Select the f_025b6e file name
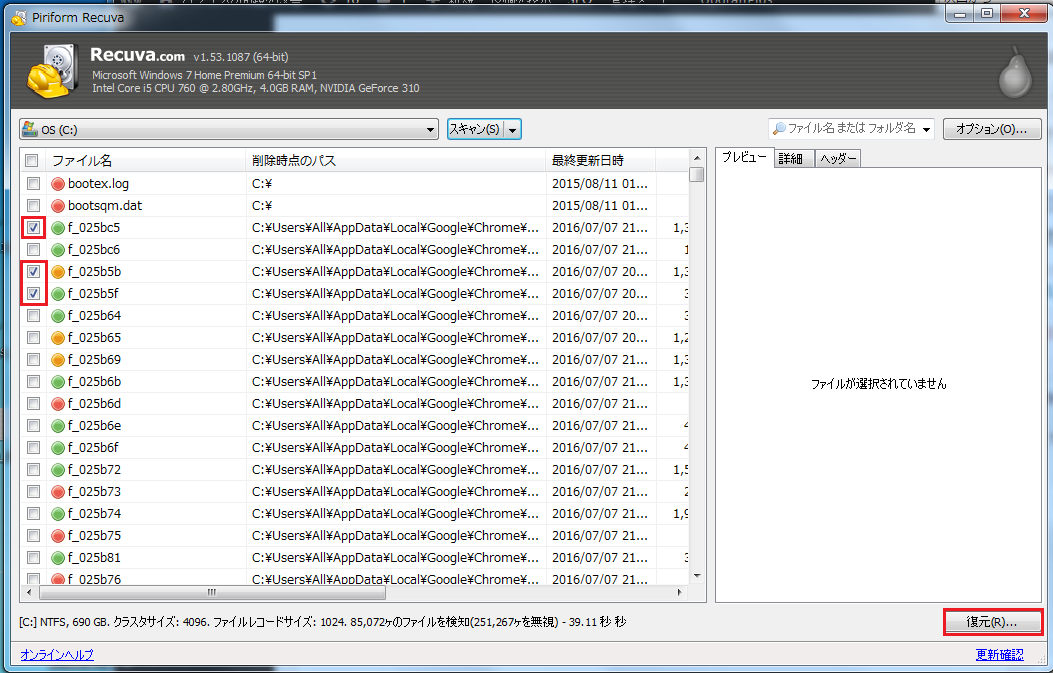The height and width of the screenshot is (673, 1053). click(x=95, y=426)
